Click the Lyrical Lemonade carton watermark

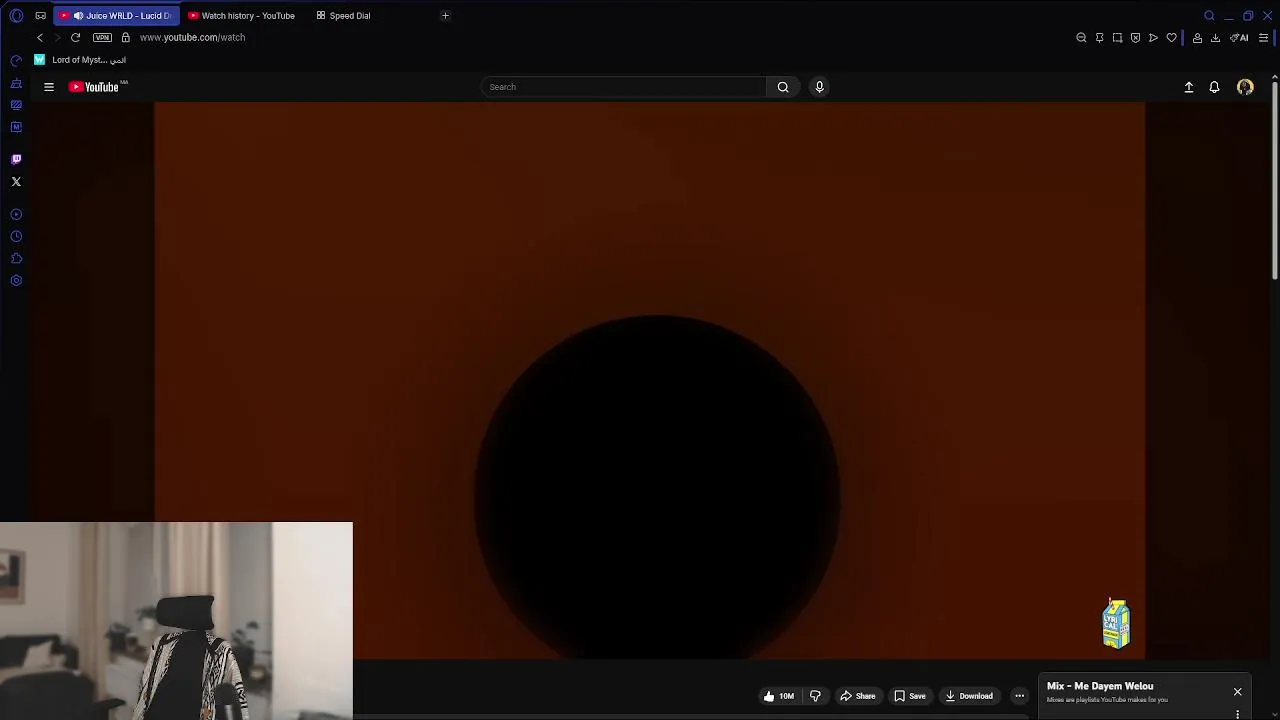(1116, 624)
